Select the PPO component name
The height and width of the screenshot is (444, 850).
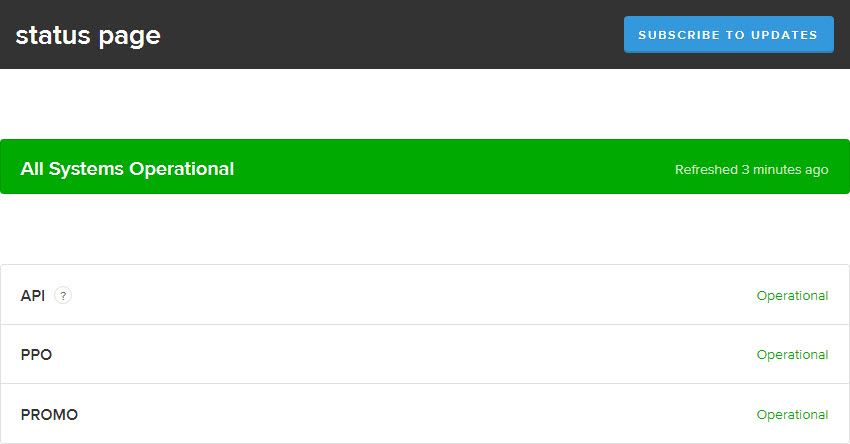point(36,355)
